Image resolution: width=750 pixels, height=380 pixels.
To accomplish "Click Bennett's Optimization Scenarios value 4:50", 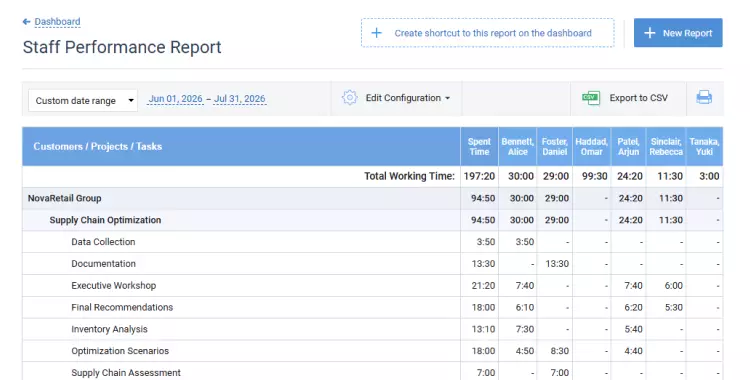I will pos(525,351).
